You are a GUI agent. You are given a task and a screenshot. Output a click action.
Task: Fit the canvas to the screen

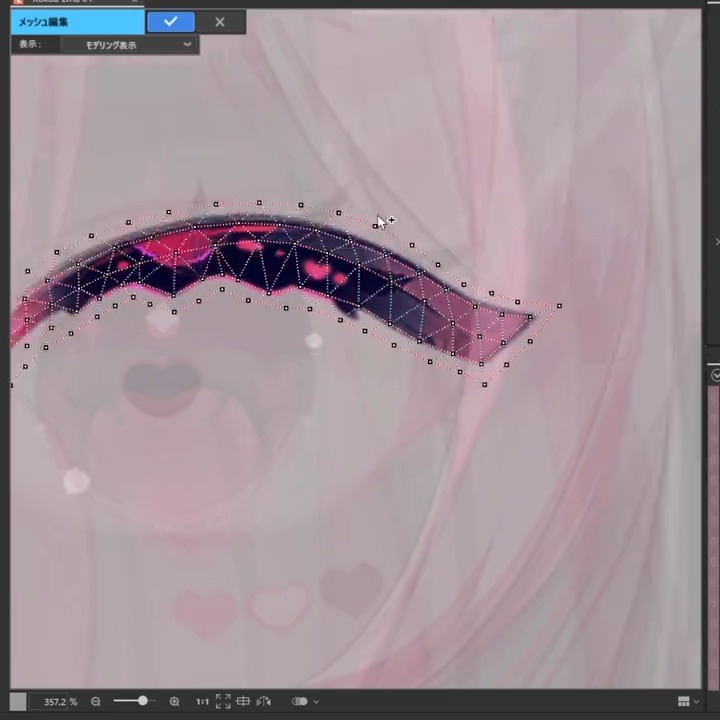click(x=223, y=701)
